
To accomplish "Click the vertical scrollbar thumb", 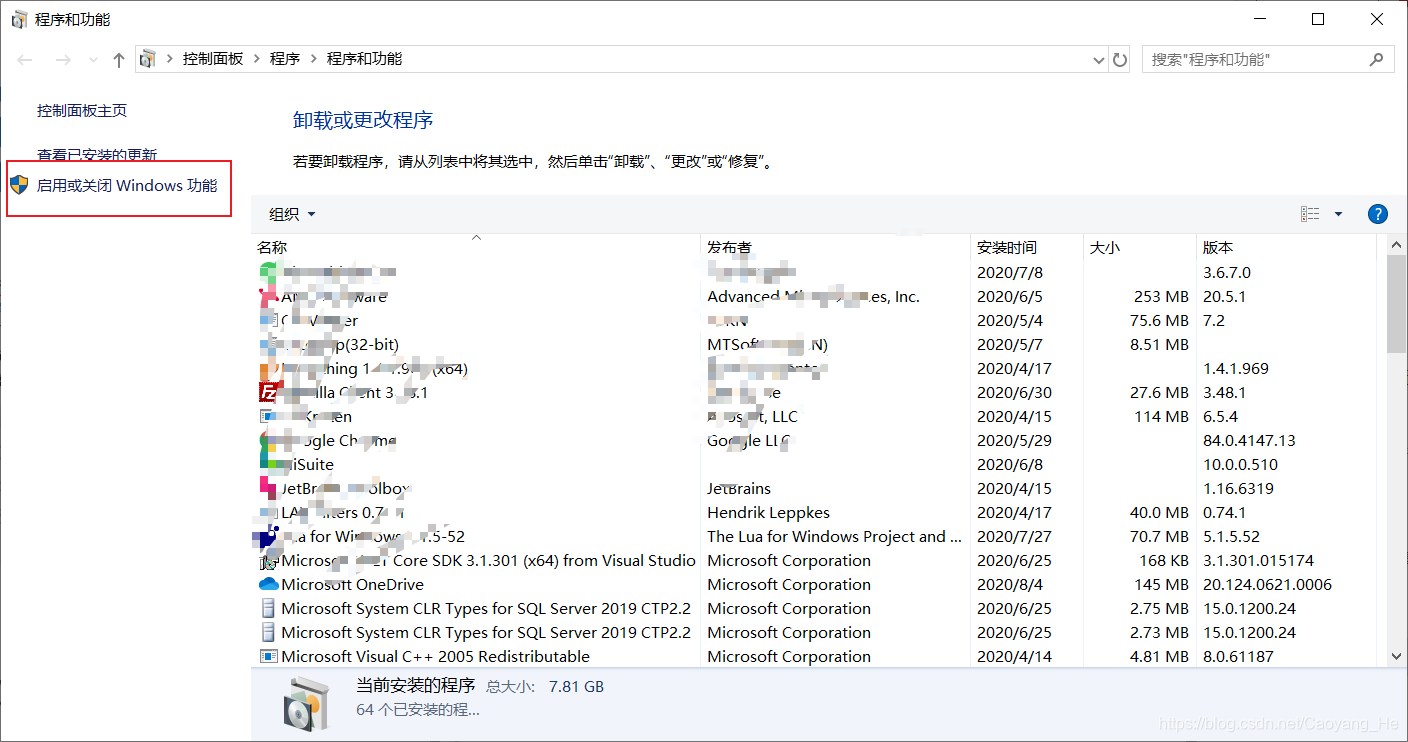I will pos(1397,304).
